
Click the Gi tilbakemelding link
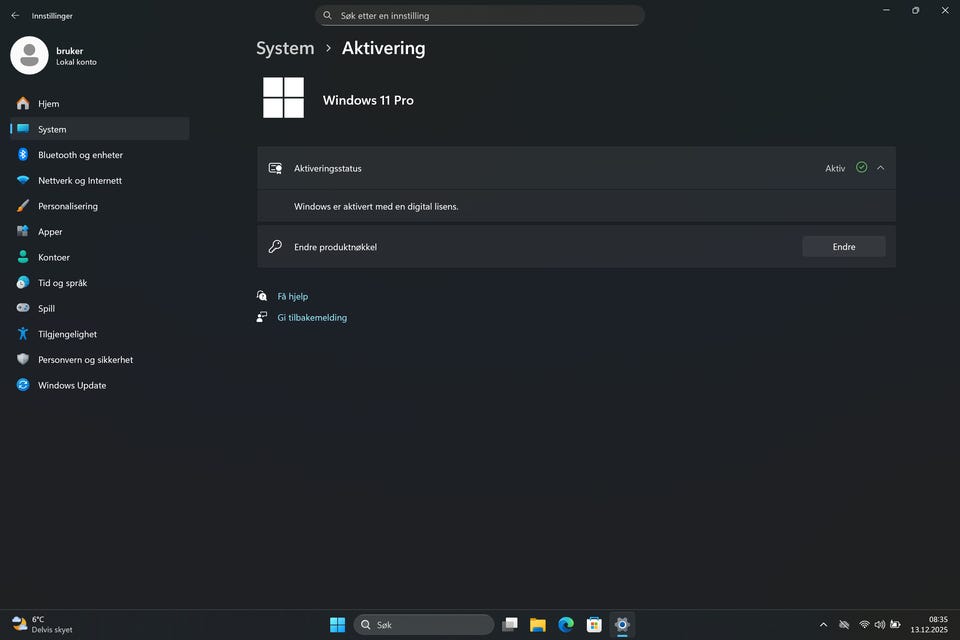click(x=312, y=318)
